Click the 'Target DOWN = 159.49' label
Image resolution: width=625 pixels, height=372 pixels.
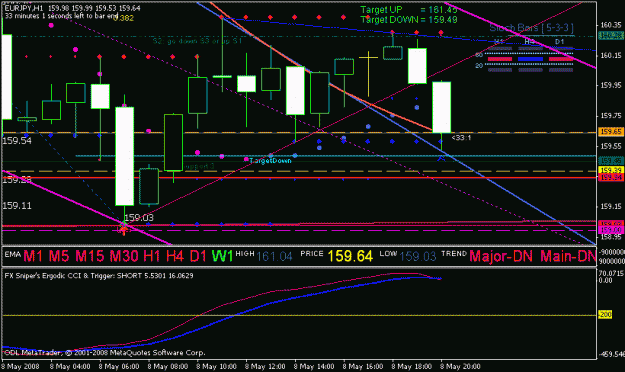click(409, 20)
